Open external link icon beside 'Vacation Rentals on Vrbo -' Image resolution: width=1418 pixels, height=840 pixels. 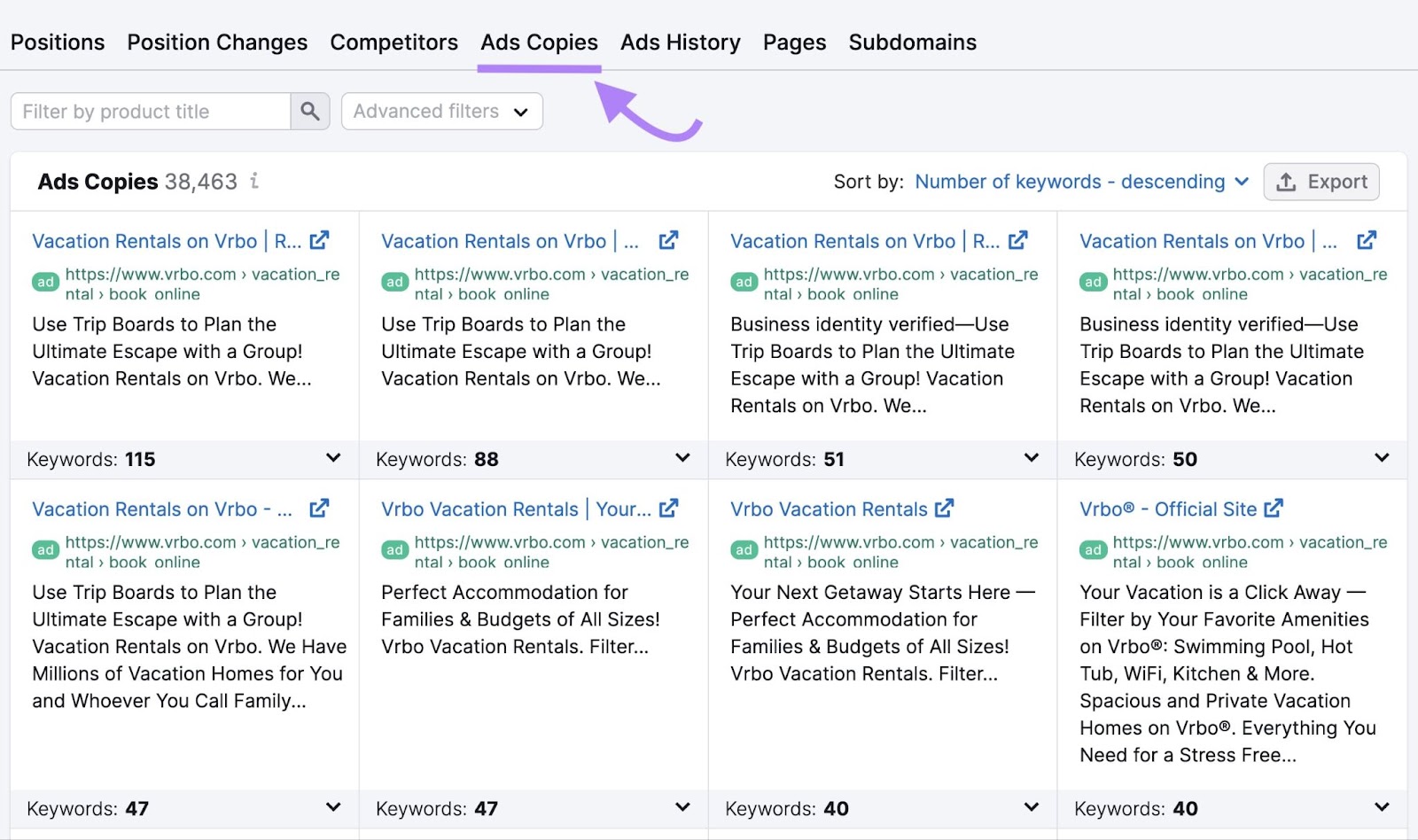coord(319,509)
